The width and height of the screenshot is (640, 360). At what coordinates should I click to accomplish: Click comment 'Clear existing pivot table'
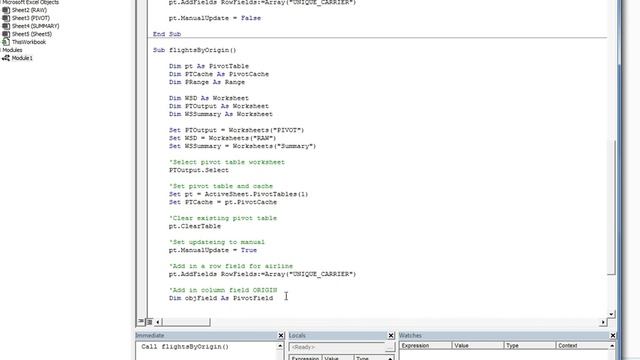pos(223,218)
